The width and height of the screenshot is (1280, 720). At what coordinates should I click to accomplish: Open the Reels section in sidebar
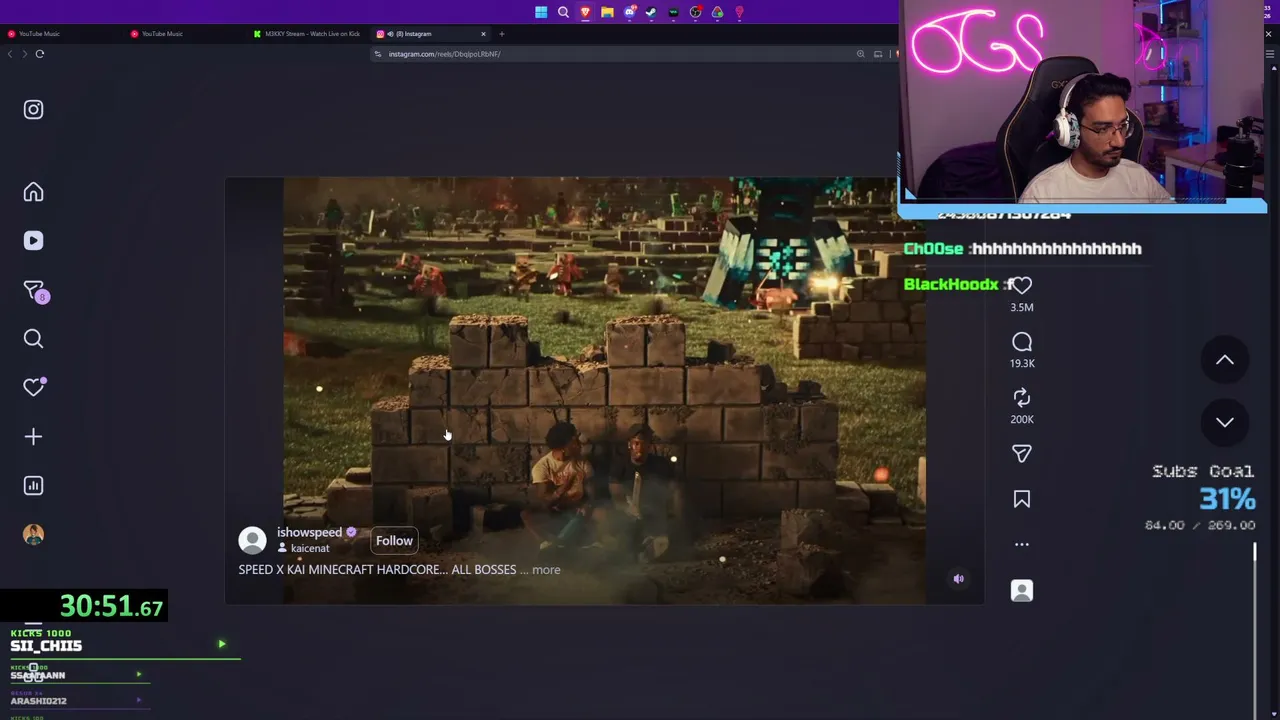point(33,241)
